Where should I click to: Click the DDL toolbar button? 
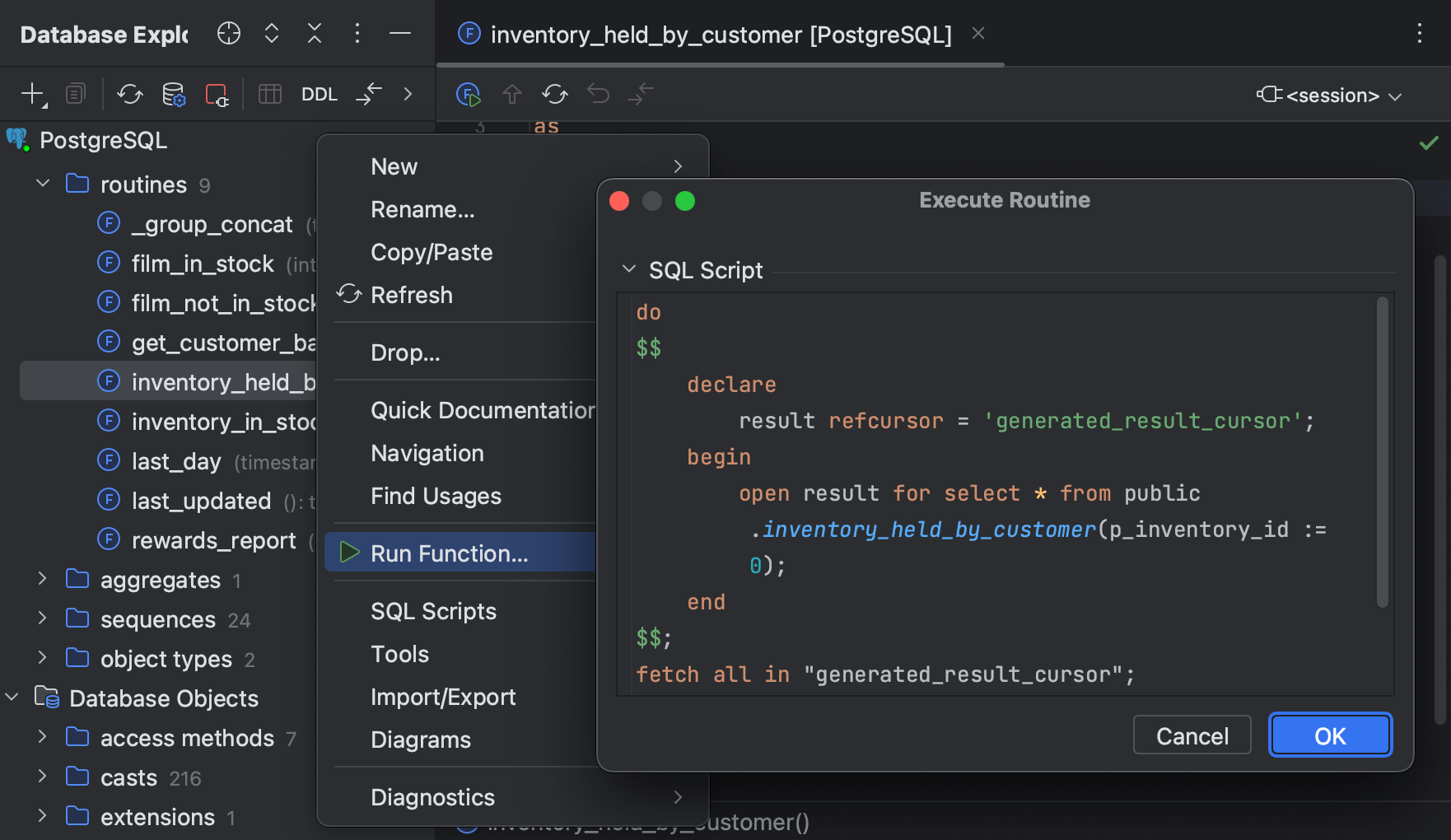(319, 94)
